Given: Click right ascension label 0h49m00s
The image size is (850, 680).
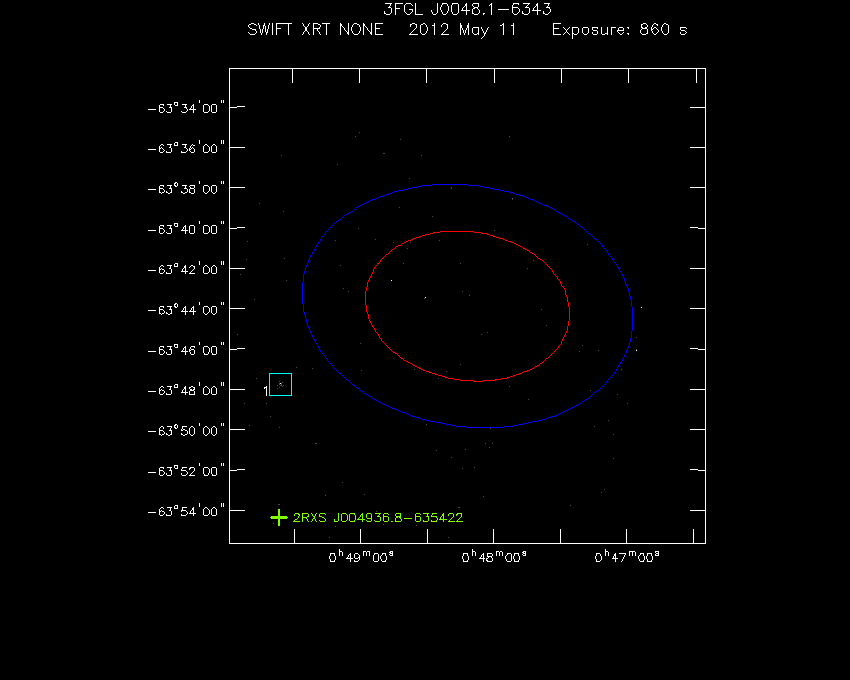Looking at the screenshot, I should tap(361, 557).
